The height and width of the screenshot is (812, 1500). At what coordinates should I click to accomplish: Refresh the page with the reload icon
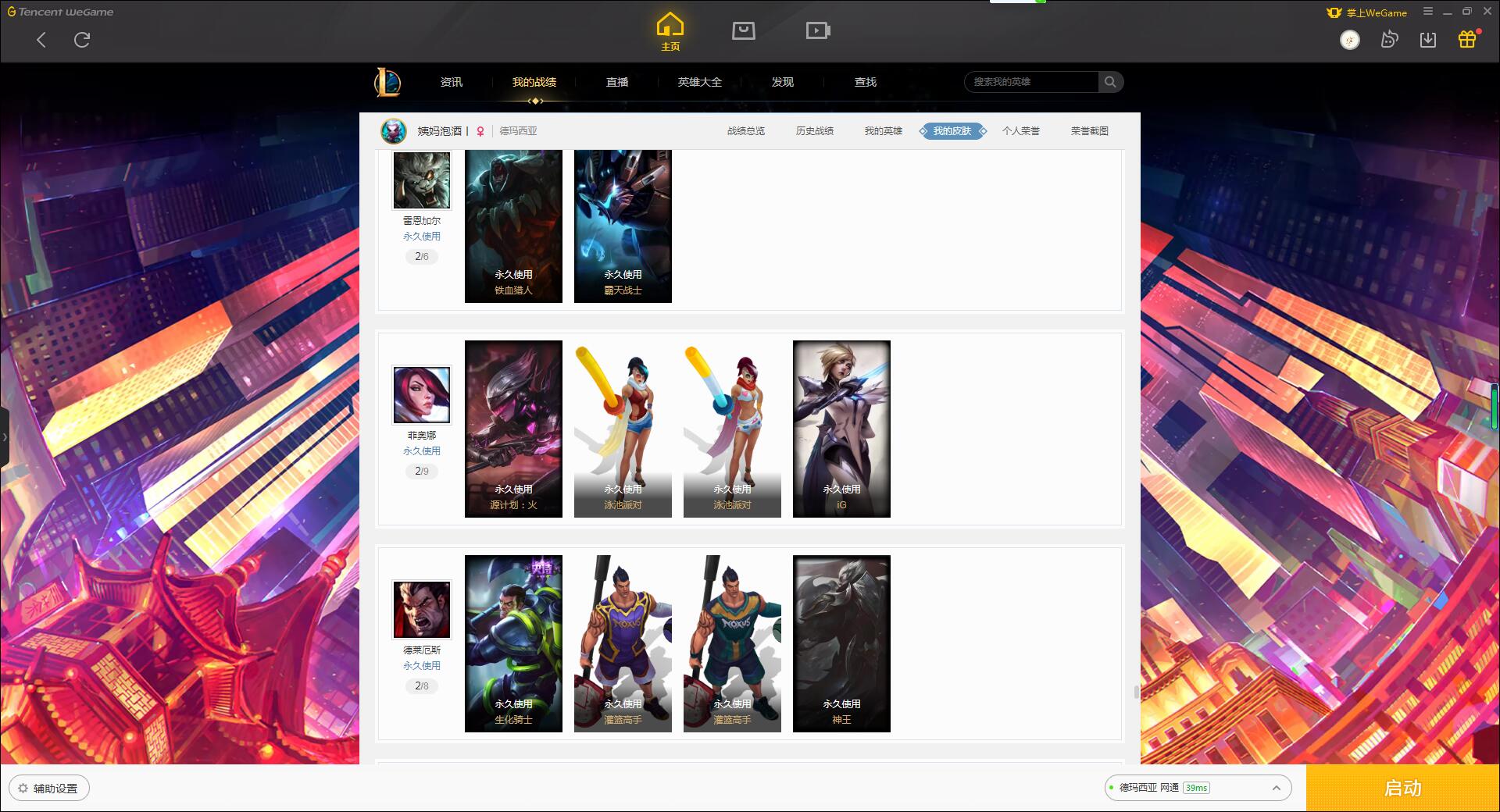pyautogui.click(x=82, y=40)
